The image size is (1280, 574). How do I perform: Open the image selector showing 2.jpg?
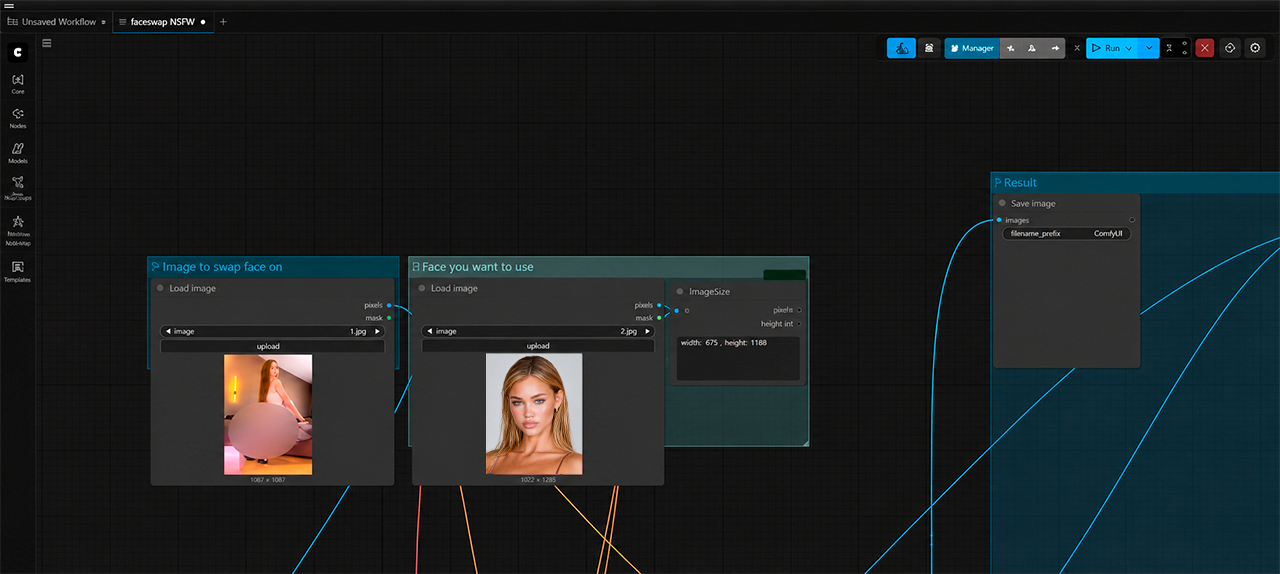[538, 331]
